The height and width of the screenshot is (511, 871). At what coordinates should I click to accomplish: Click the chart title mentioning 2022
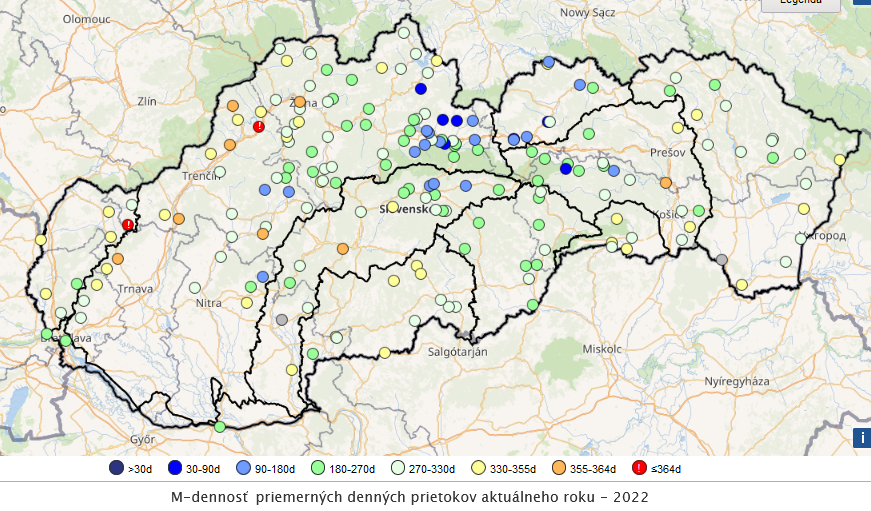410,497
